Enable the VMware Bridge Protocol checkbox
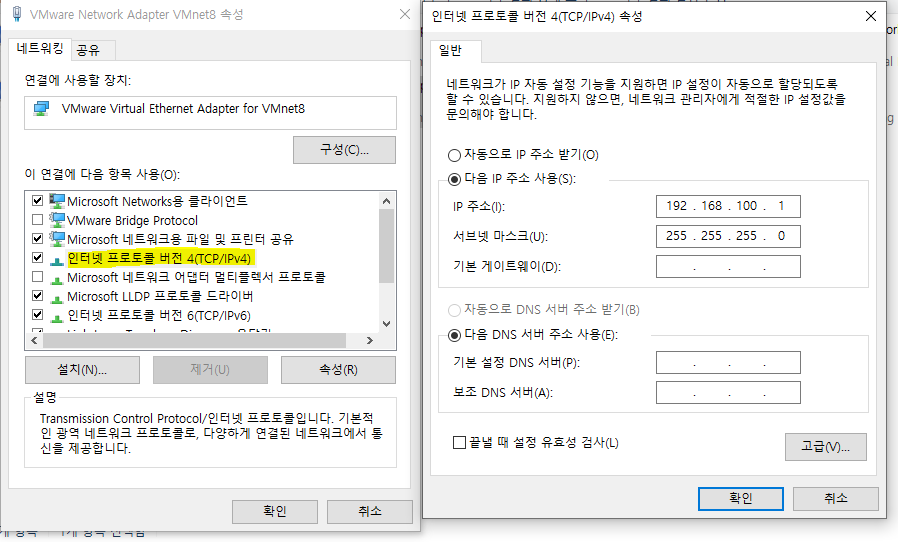This screenshot has width=898, height=542. click(38, 219)
